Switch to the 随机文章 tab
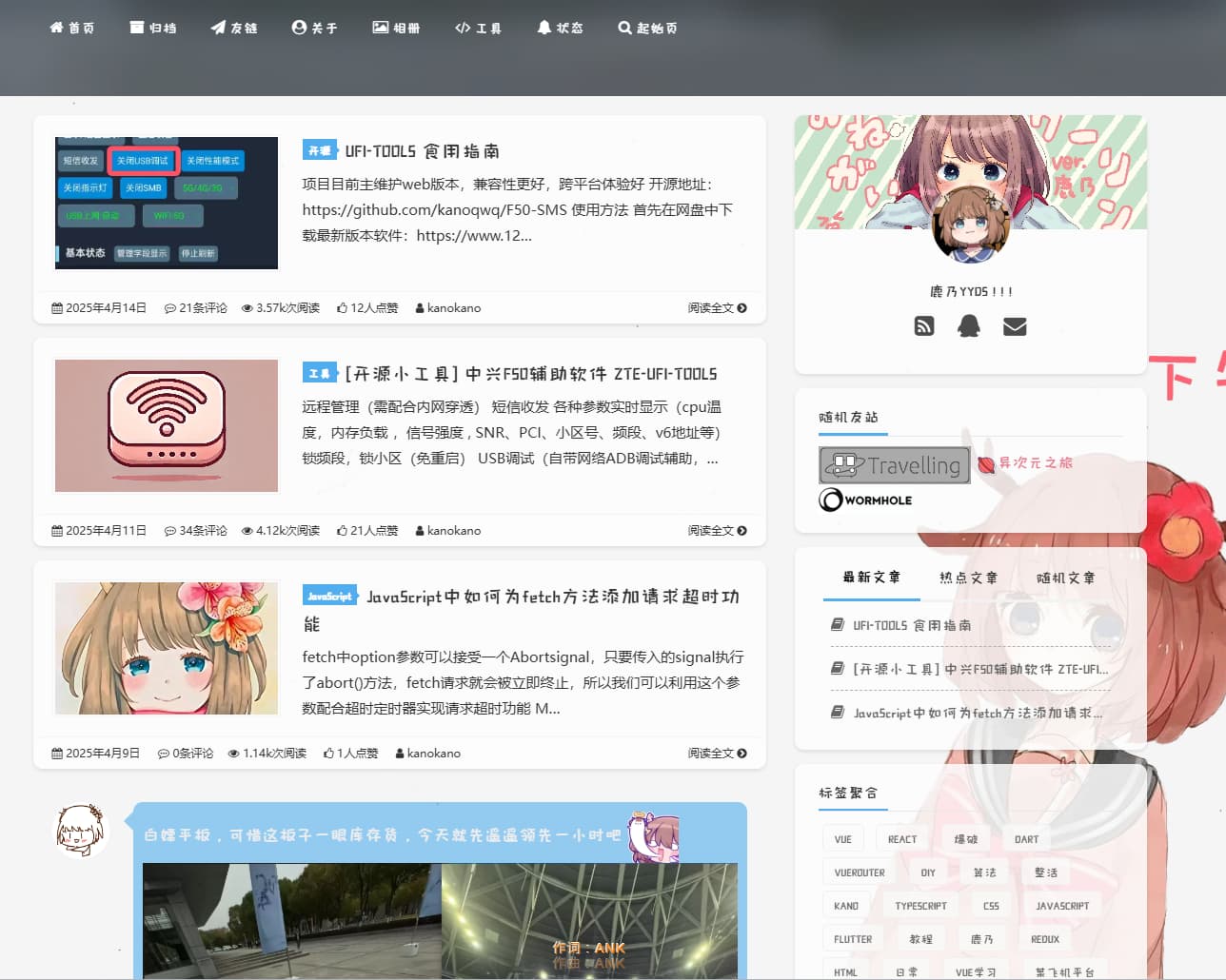The image size is (1226, 980). coord(1066,577)
